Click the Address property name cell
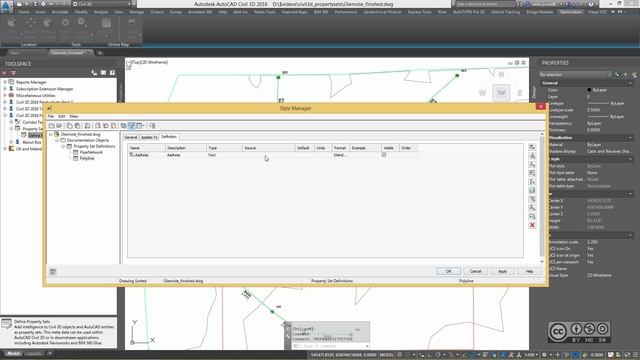 147,155
